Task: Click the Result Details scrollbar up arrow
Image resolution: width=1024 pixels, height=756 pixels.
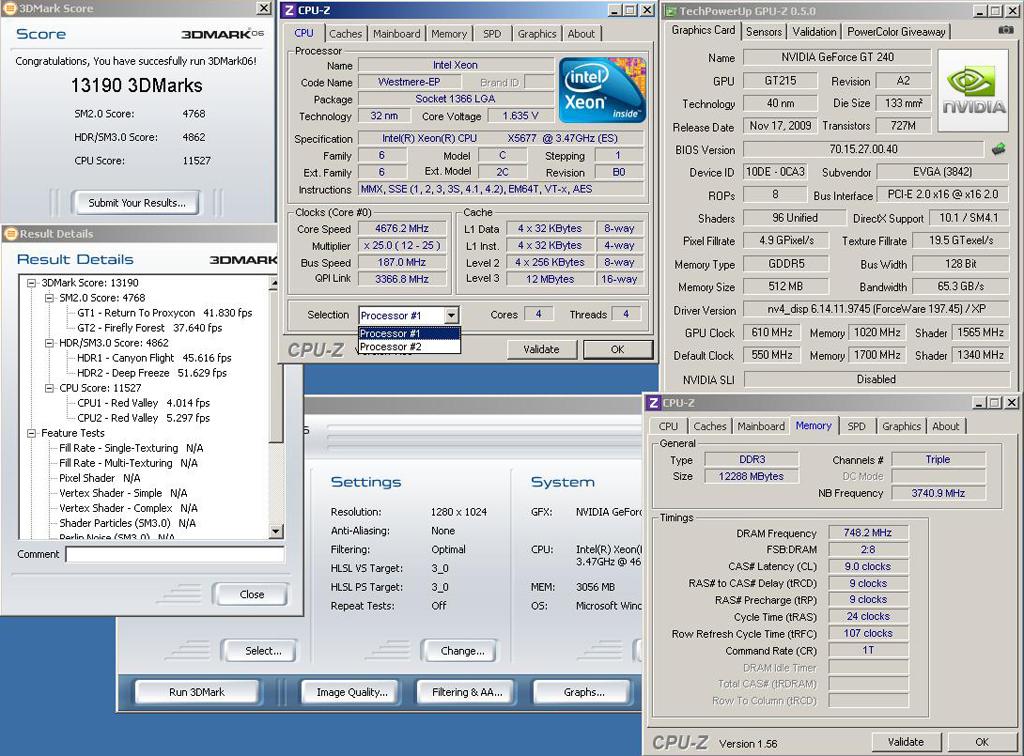Action: (x=275, y=283)
